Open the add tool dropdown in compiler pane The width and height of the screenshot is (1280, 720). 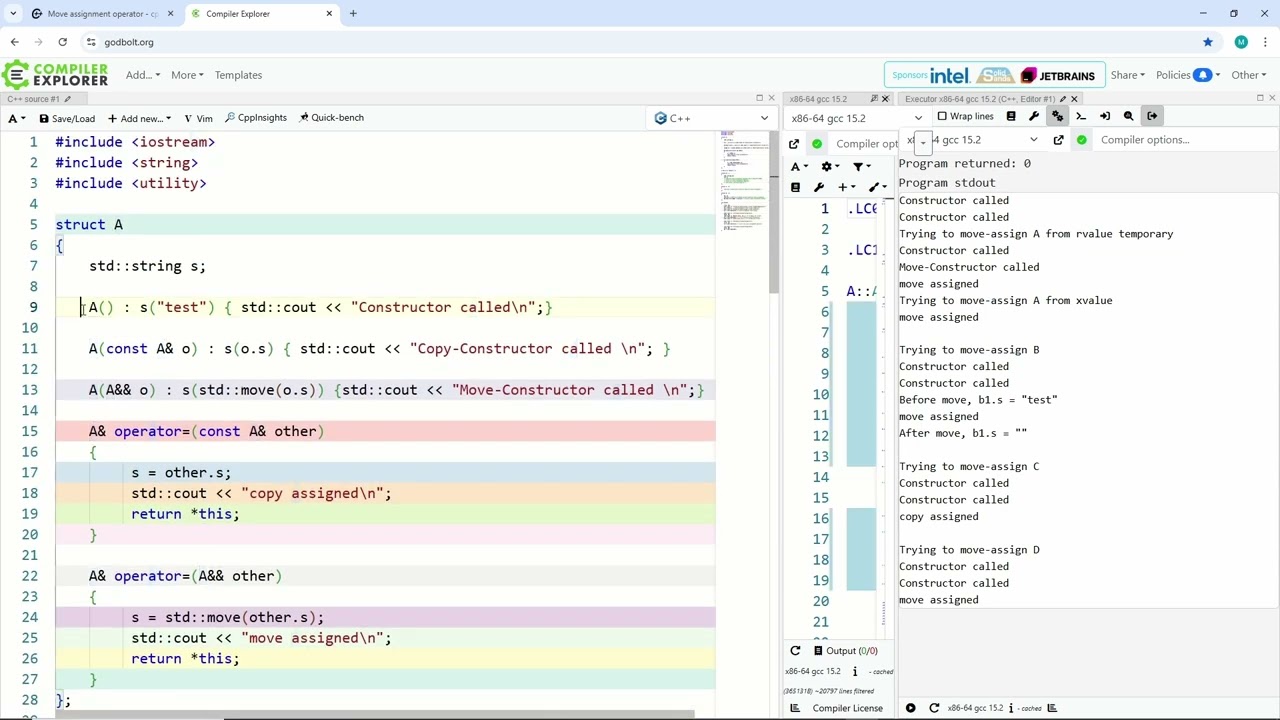(877, 187)
